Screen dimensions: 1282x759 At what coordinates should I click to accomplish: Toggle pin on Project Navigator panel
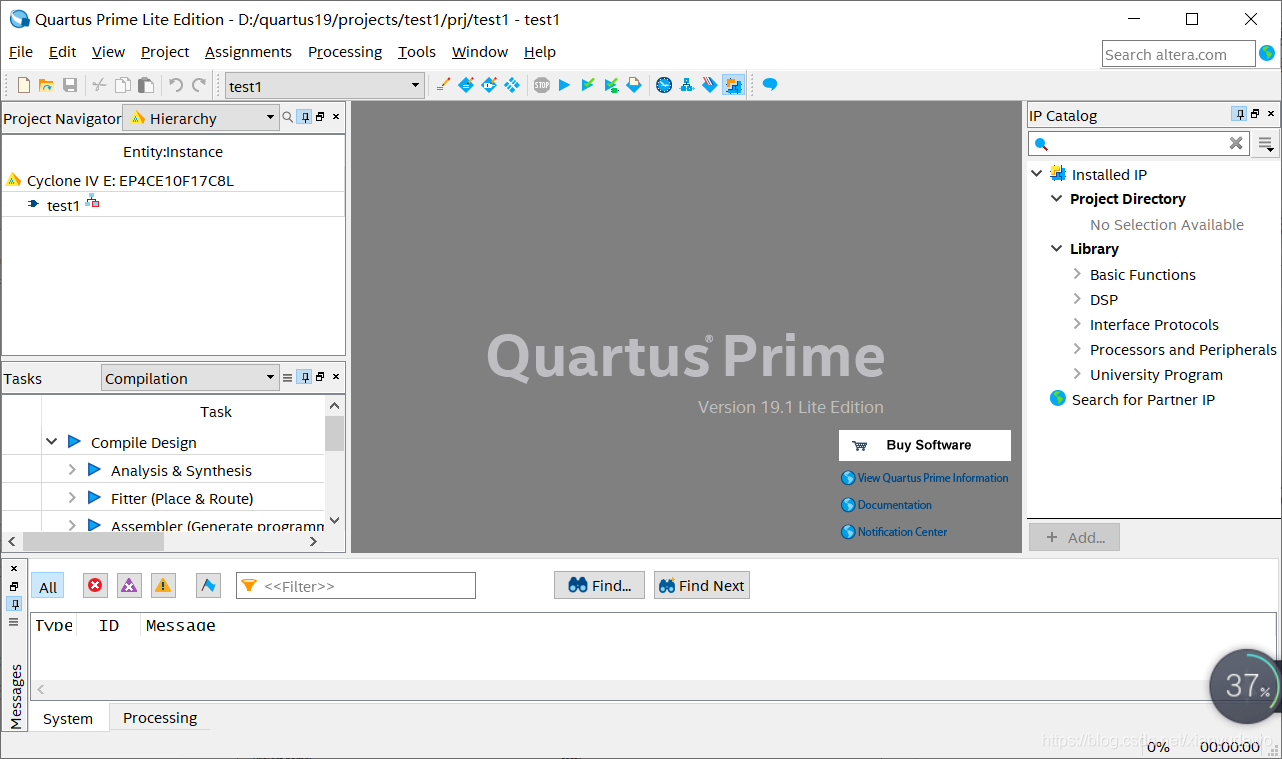[x=305, y=117]
